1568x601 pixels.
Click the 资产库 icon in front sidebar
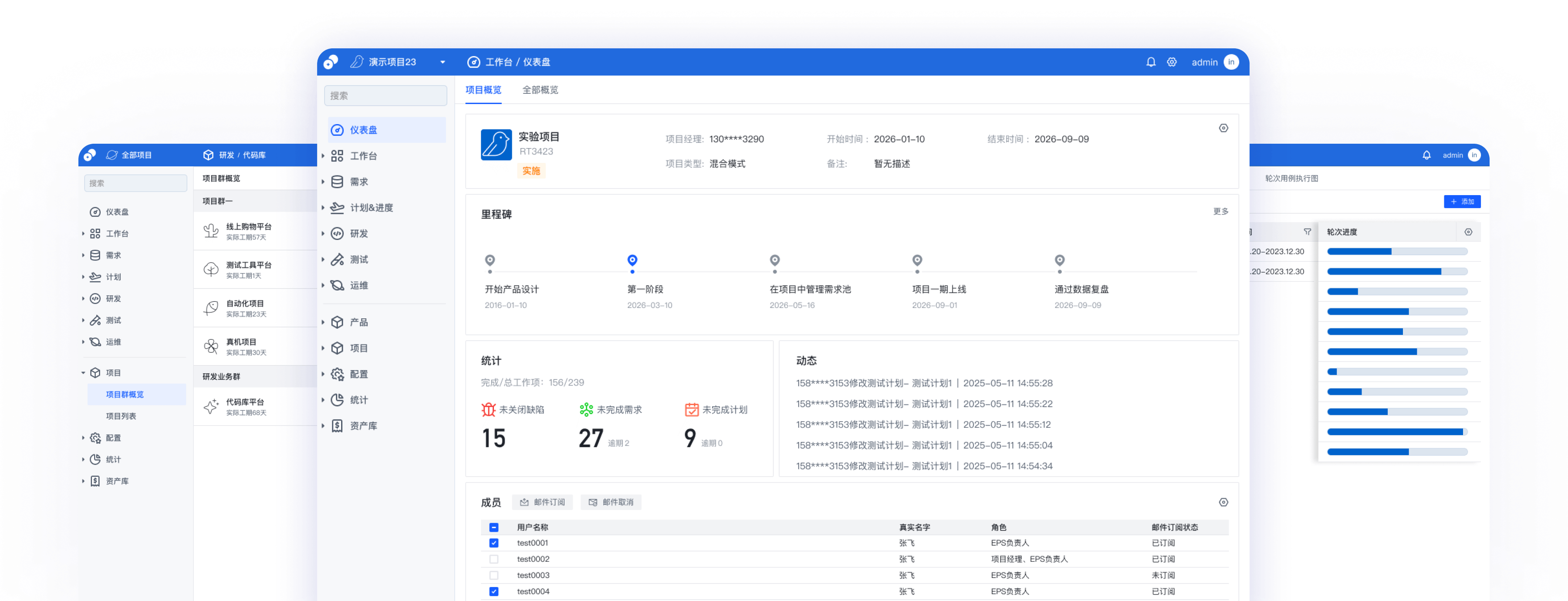coord(337,425)
